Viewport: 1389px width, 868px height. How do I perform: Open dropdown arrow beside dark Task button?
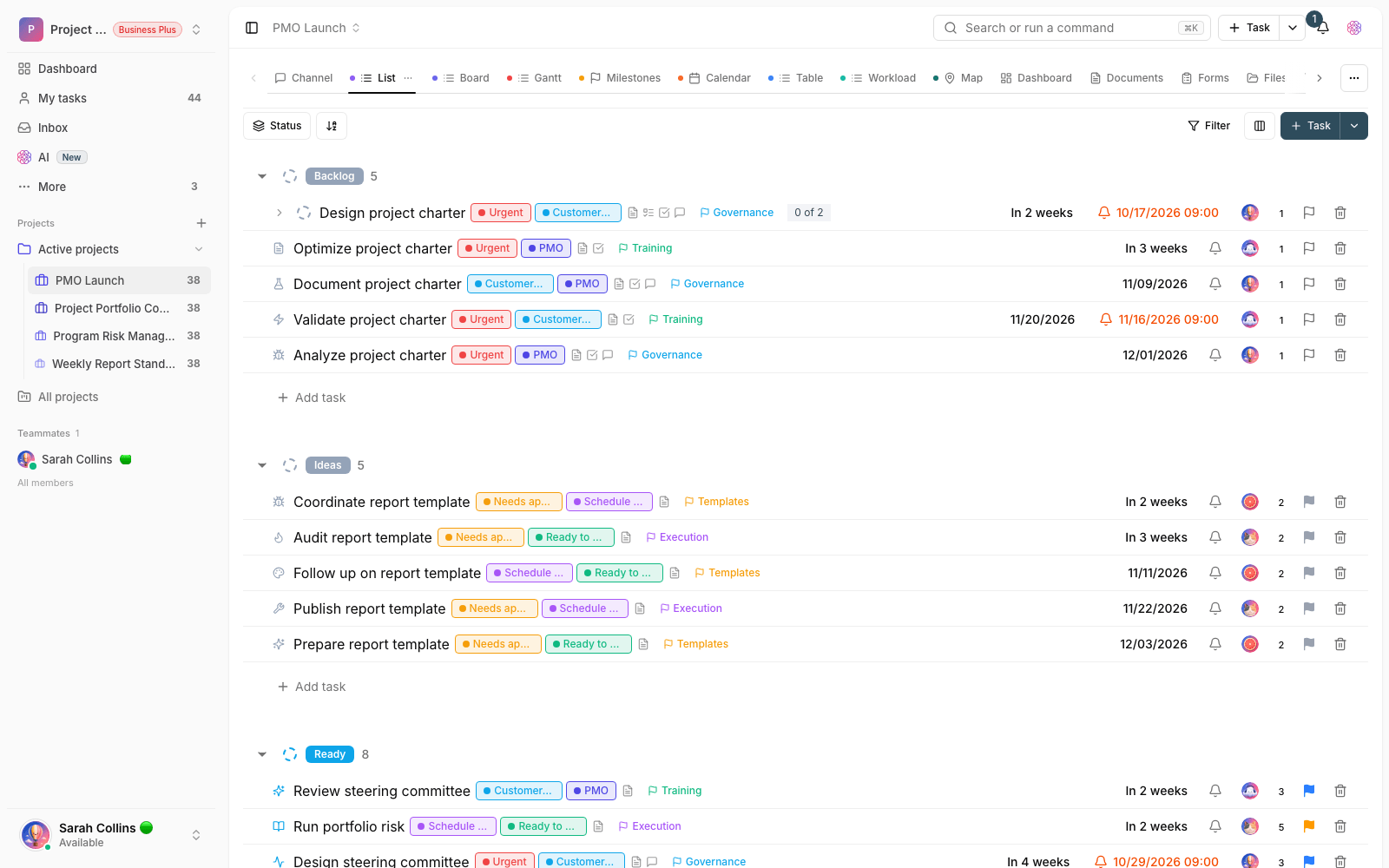coord(1354,126)
